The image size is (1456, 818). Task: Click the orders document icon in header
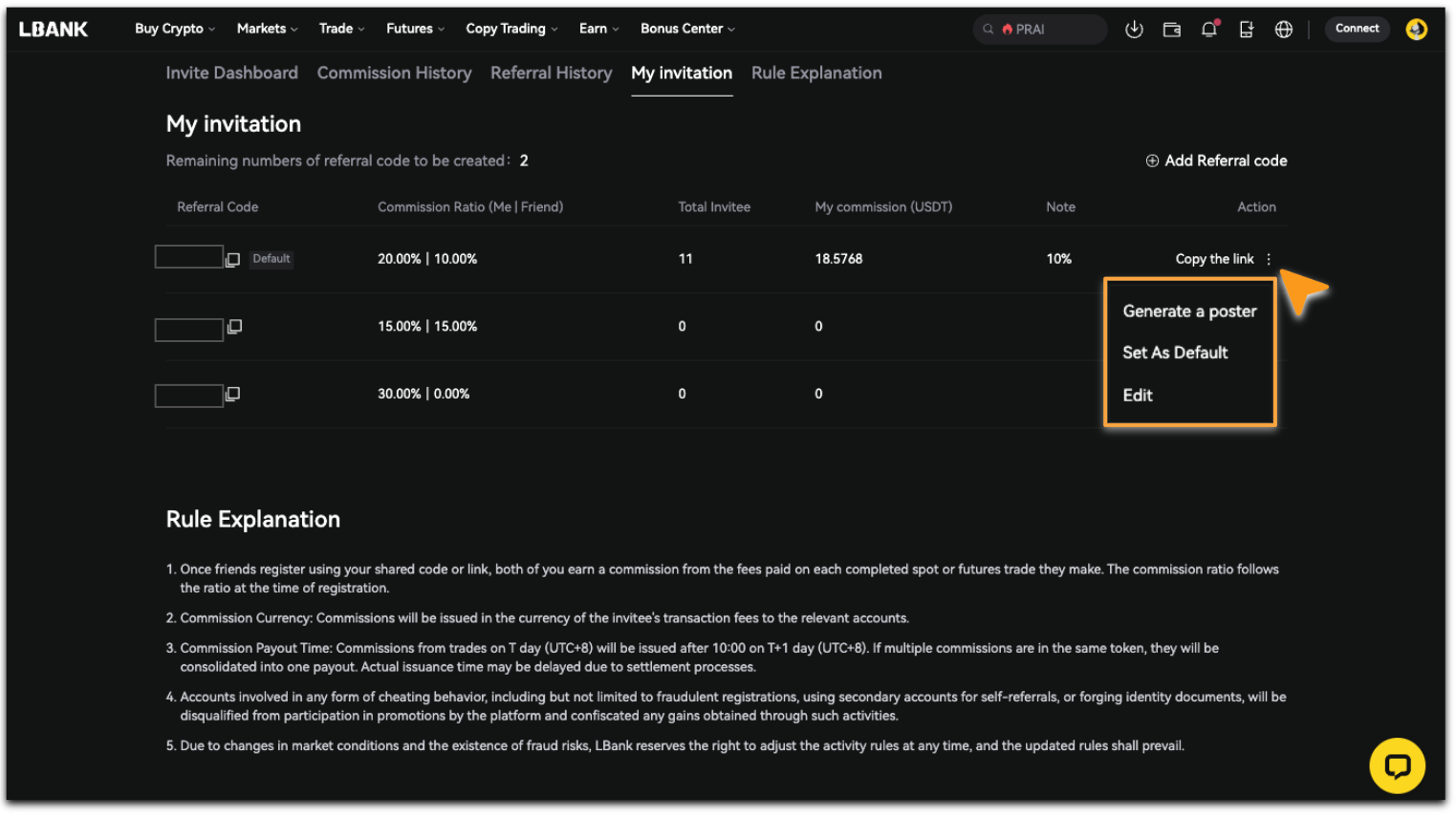tap(1247, 30)
